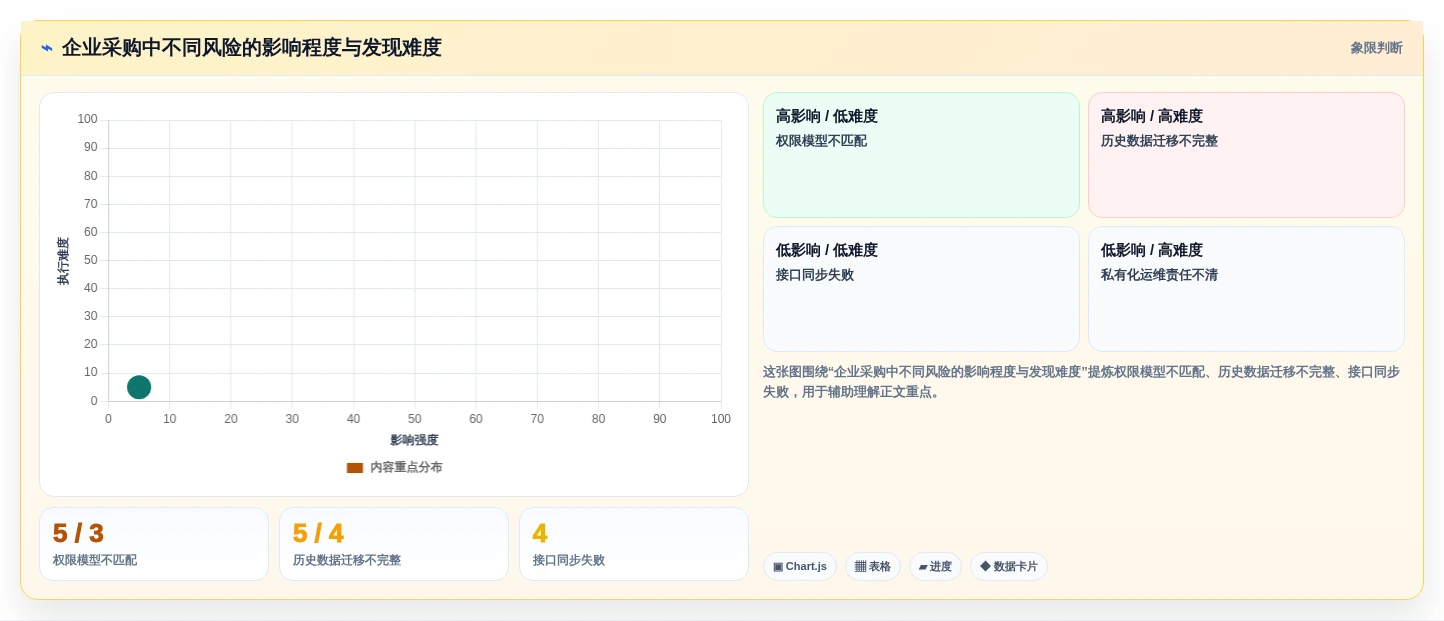This screenshot has height=621, width=1444.
Task: Click the 进度 tag chip
Action: pyautogui.click(x=935, y=567)
